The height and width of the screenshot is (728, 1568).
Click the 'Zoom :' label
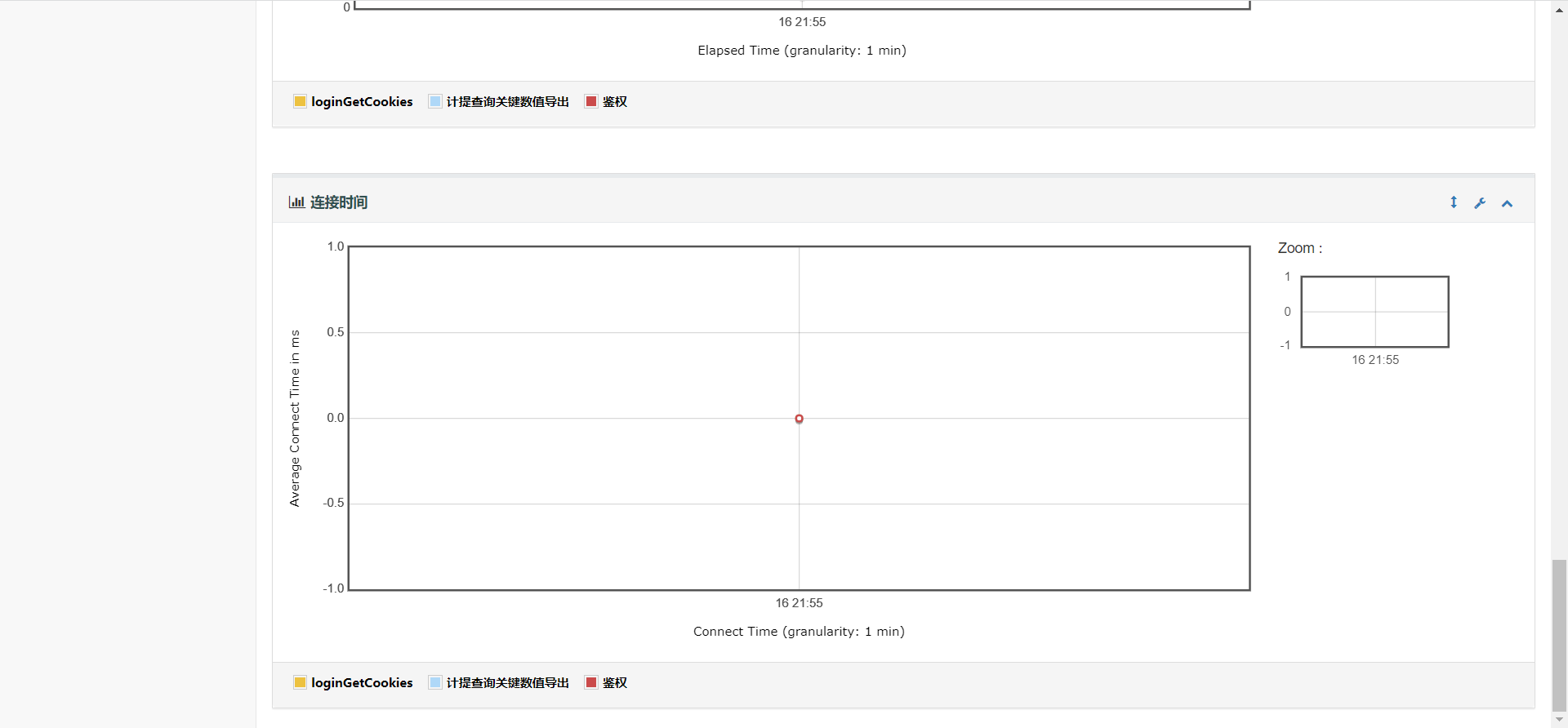[1300, 248]
